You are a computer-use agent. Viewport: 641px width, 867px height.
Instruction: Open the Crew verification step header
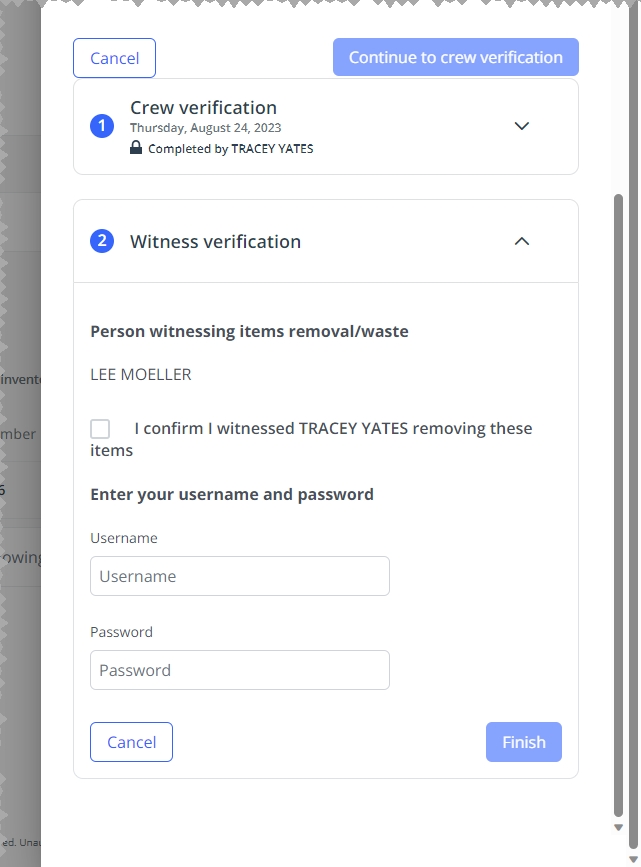pos(204,108)
